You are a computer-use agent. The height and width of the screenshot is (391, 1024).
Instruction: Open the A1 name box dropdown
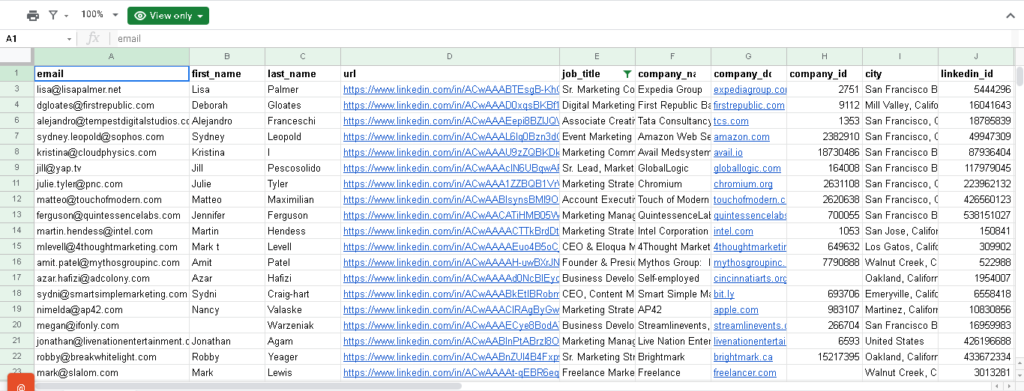[x=69, y=39]
